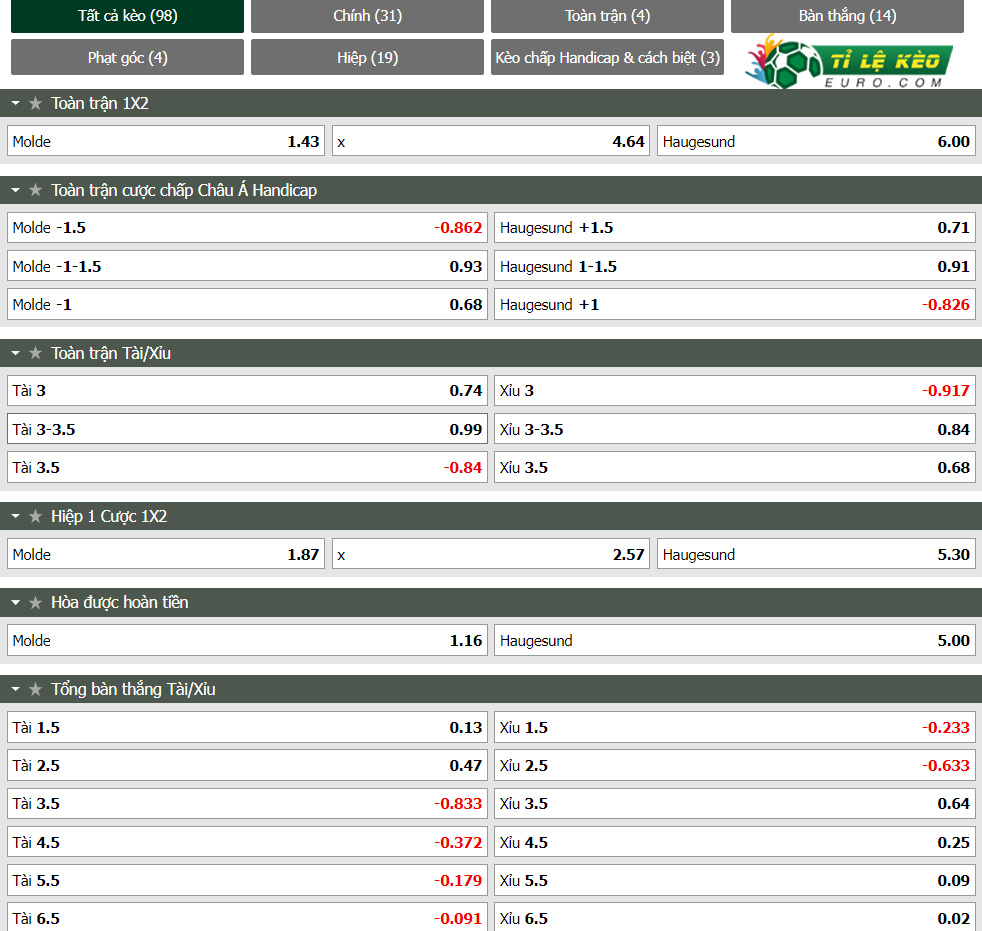Choose Tài 2.5 total goals at 0.47
This screenshot has height=931, width=982.
pos(247,766)
